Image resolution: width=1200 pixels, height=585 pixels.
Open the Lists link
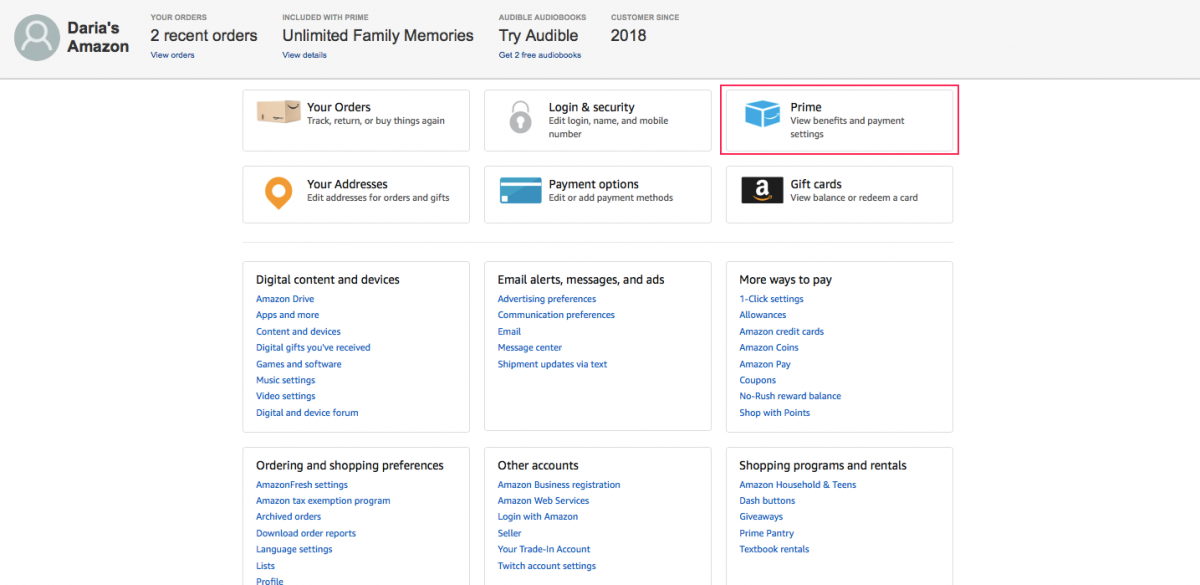(266, 566)
